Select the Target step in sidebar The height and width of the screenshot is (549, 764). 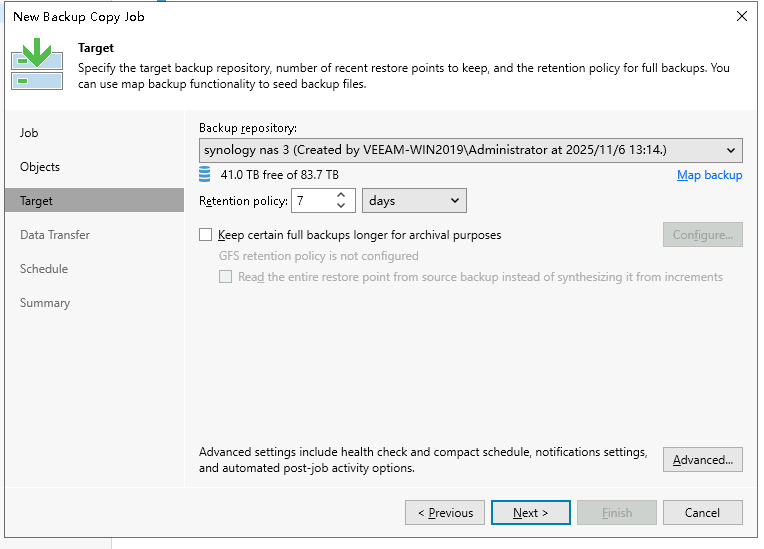(37, 201)
